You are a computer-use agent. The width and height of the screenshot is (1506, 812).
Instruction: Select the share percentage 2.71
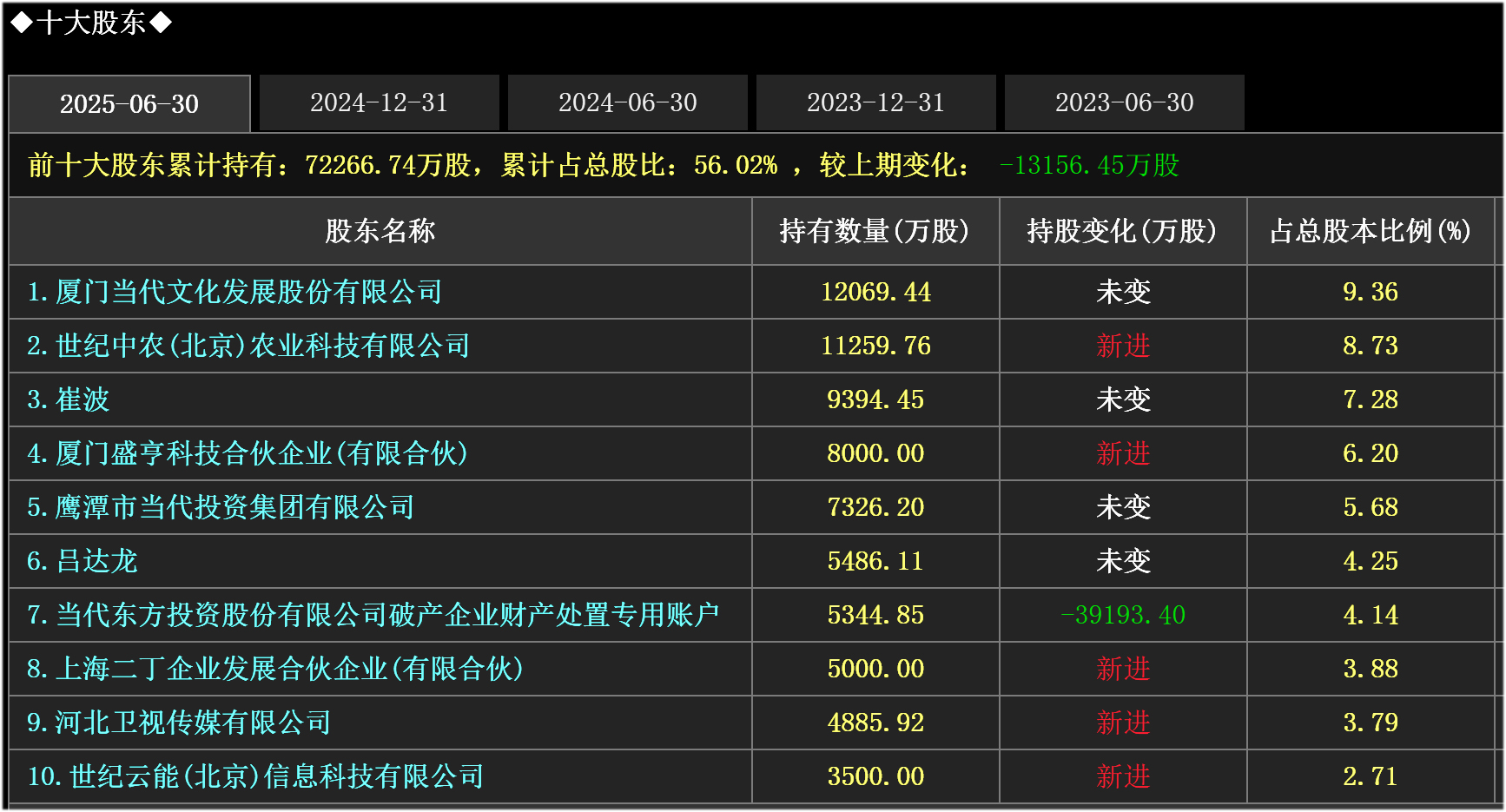[x=1371, y=776]
